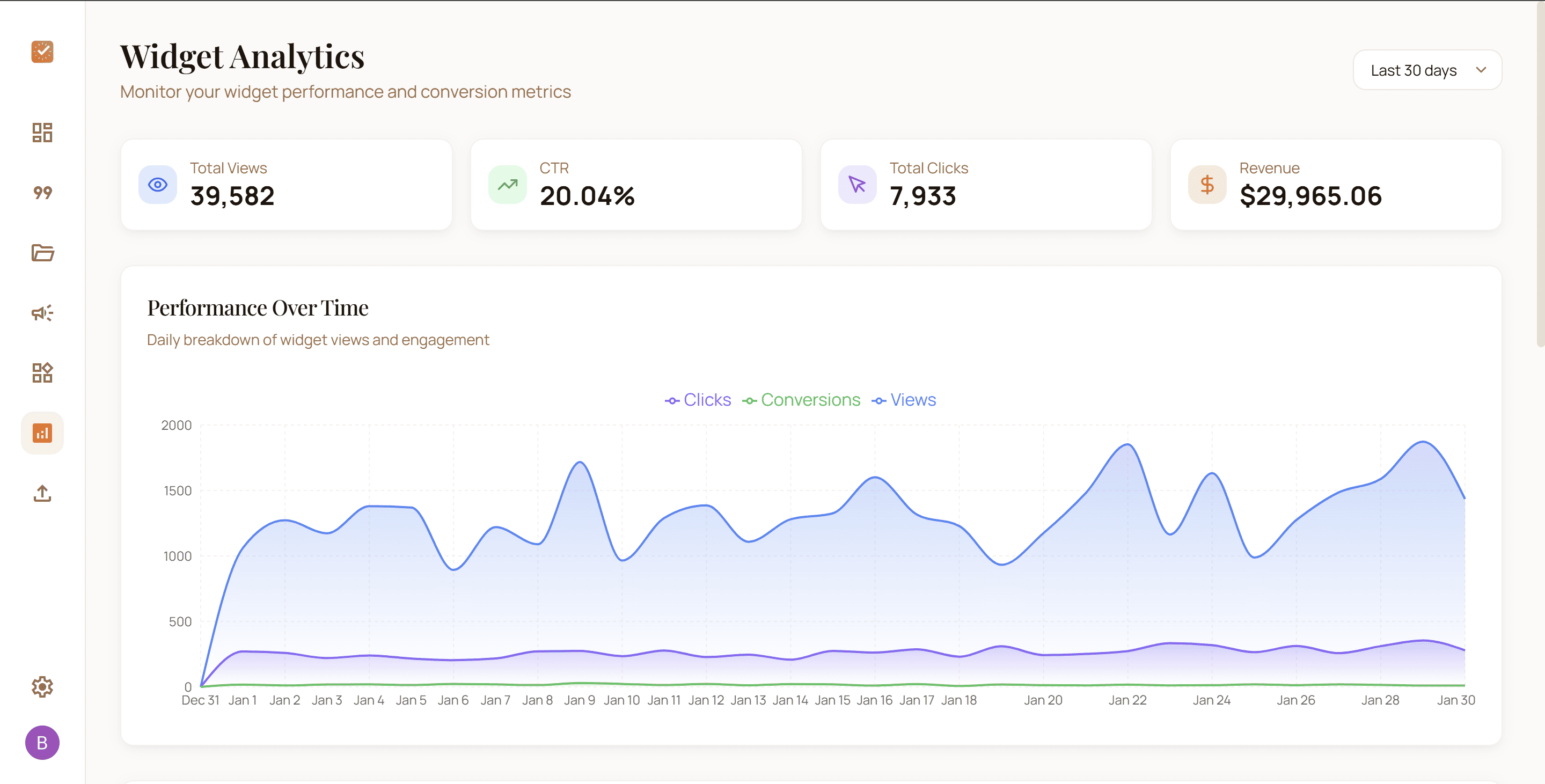Image resolution: width=1545 pixels, height=784 pixels.
Task: Open the folder icon in the sidebar
Action: point(42,253)
